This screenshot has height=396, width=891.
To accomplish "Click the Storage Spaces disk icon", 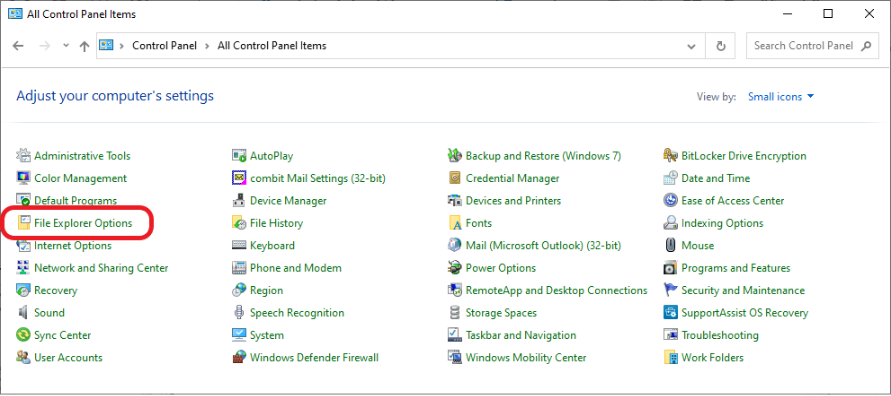I will [454, 312].
